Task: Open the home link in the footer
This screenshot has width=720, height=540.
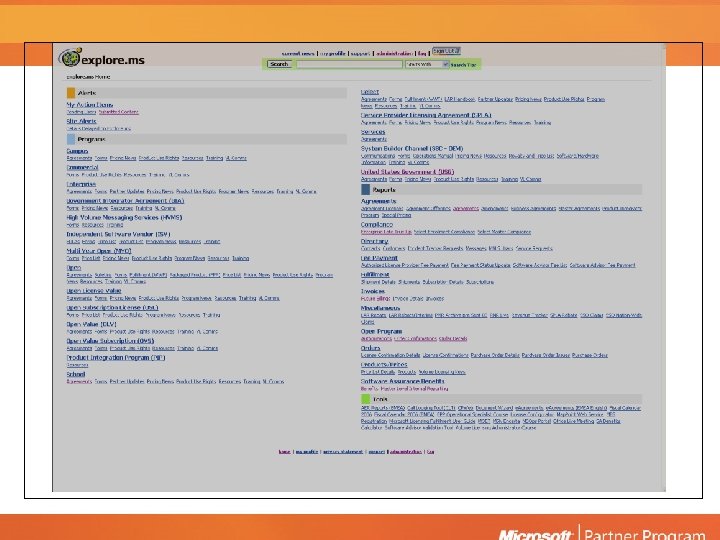Action: pyautogui.click(x=284, y=452)
